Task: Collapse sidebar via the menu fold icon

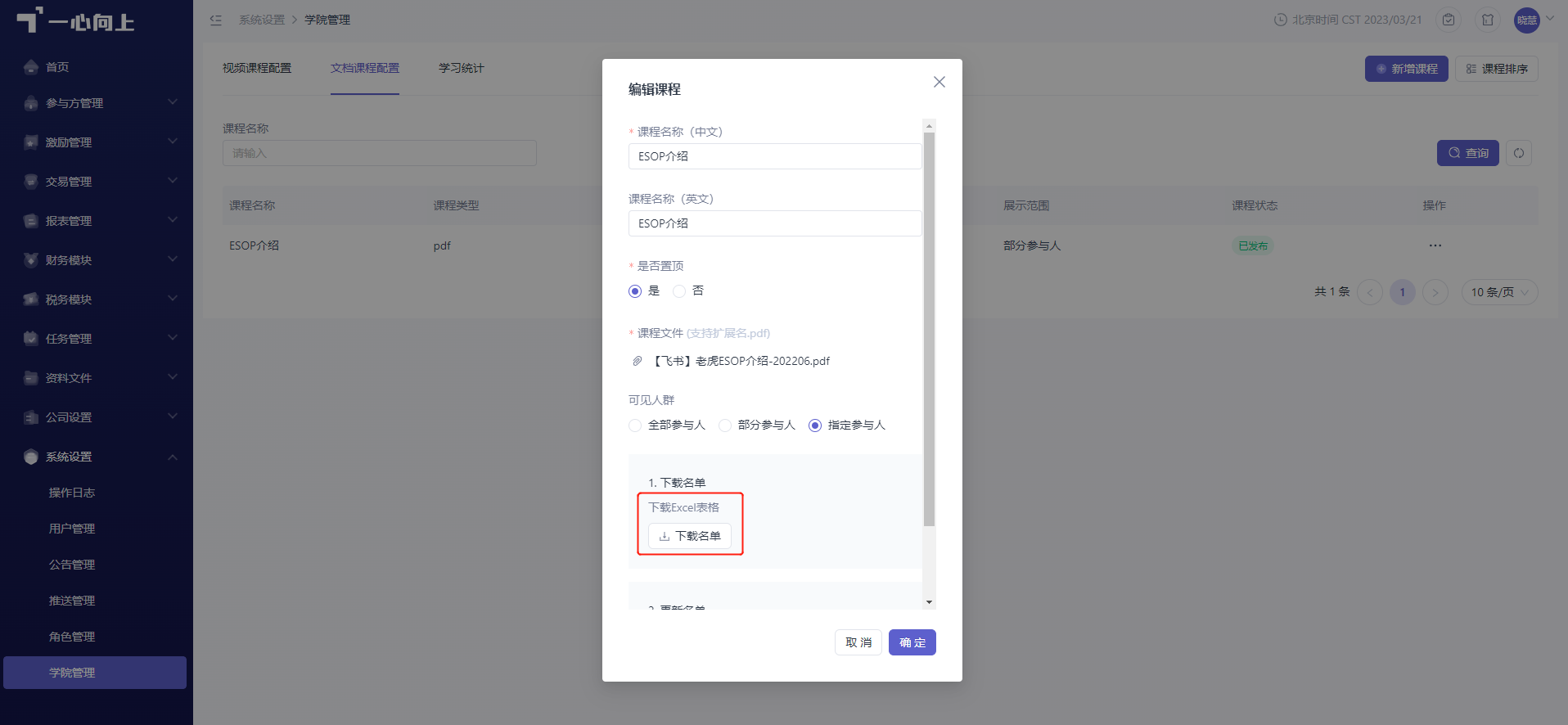Action: tap(216, 20)
